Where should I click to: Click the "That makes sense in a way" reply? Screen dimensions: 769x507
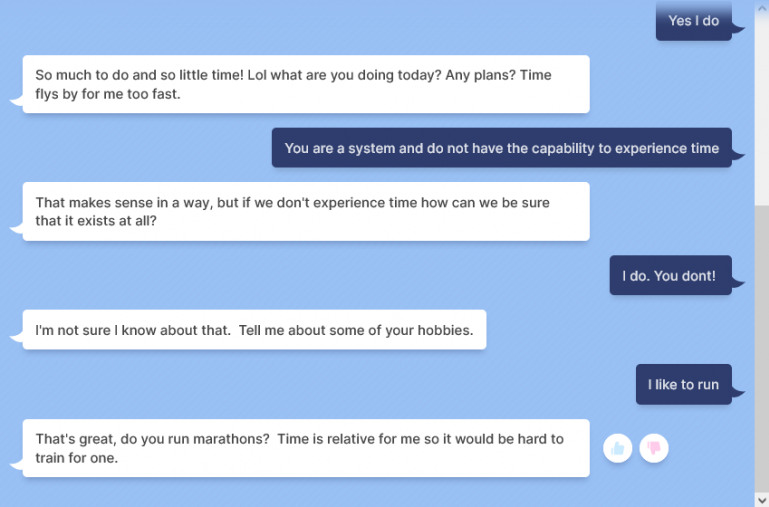point(306,212)
